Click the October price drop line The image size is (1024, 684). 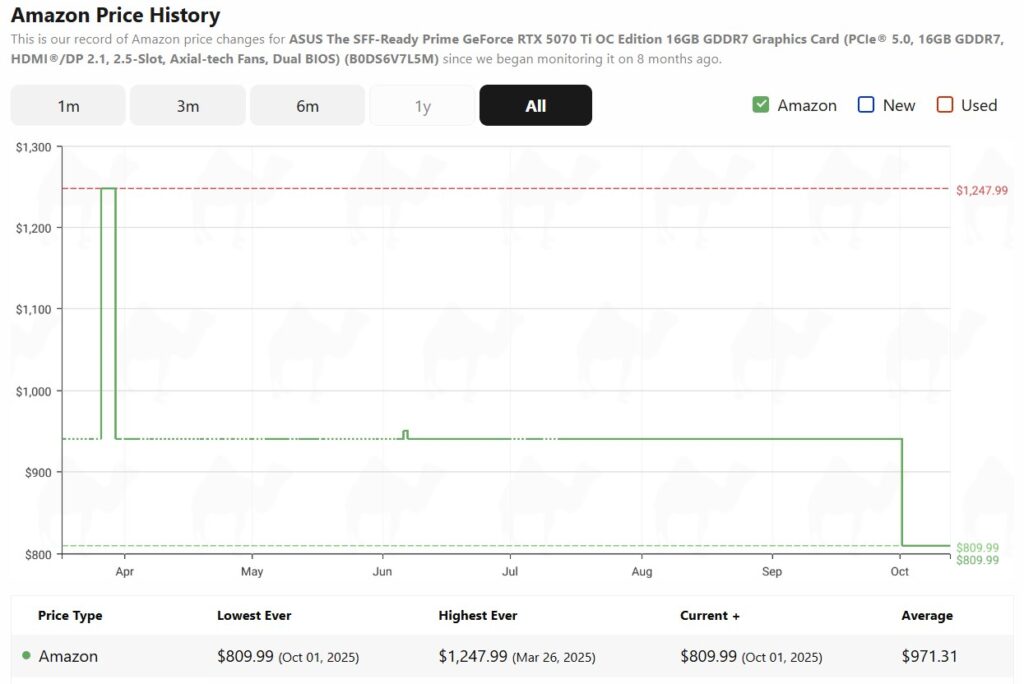click(x=902, y=490)
